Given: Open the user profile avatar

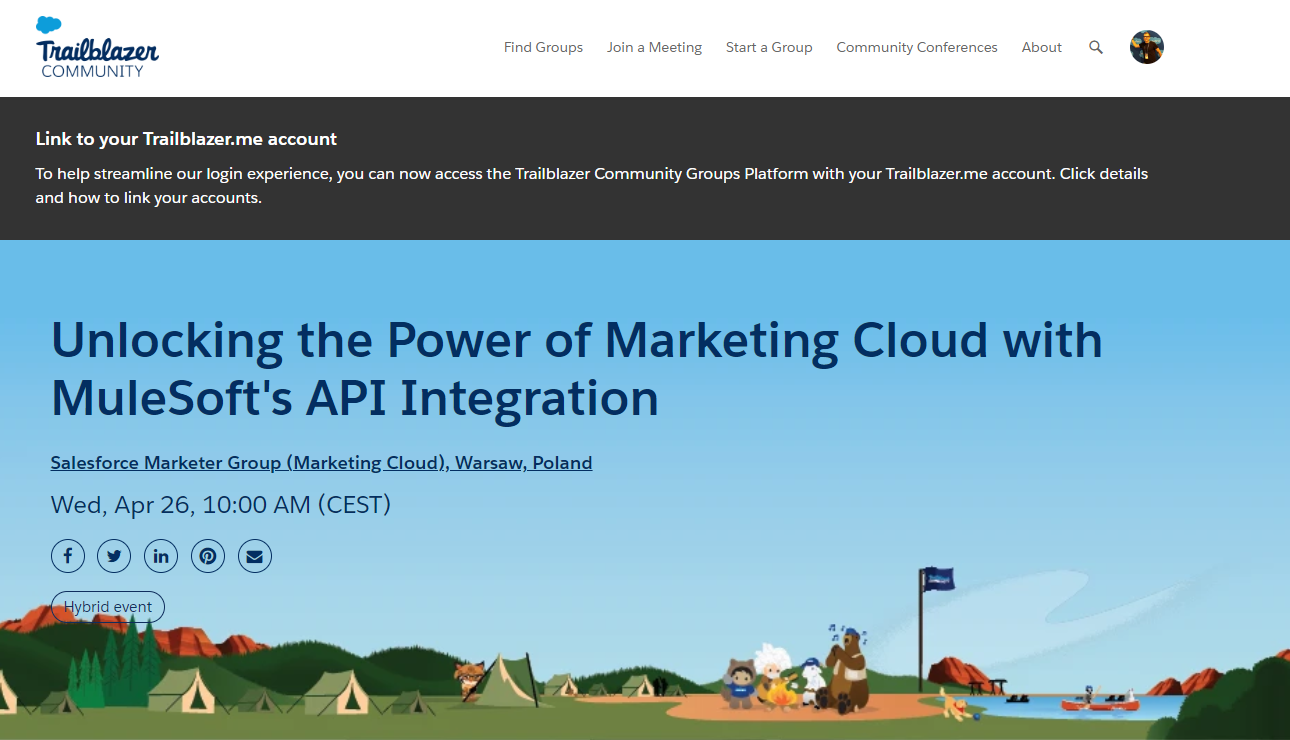Looking at the screenshot, I should (1147, 47).
